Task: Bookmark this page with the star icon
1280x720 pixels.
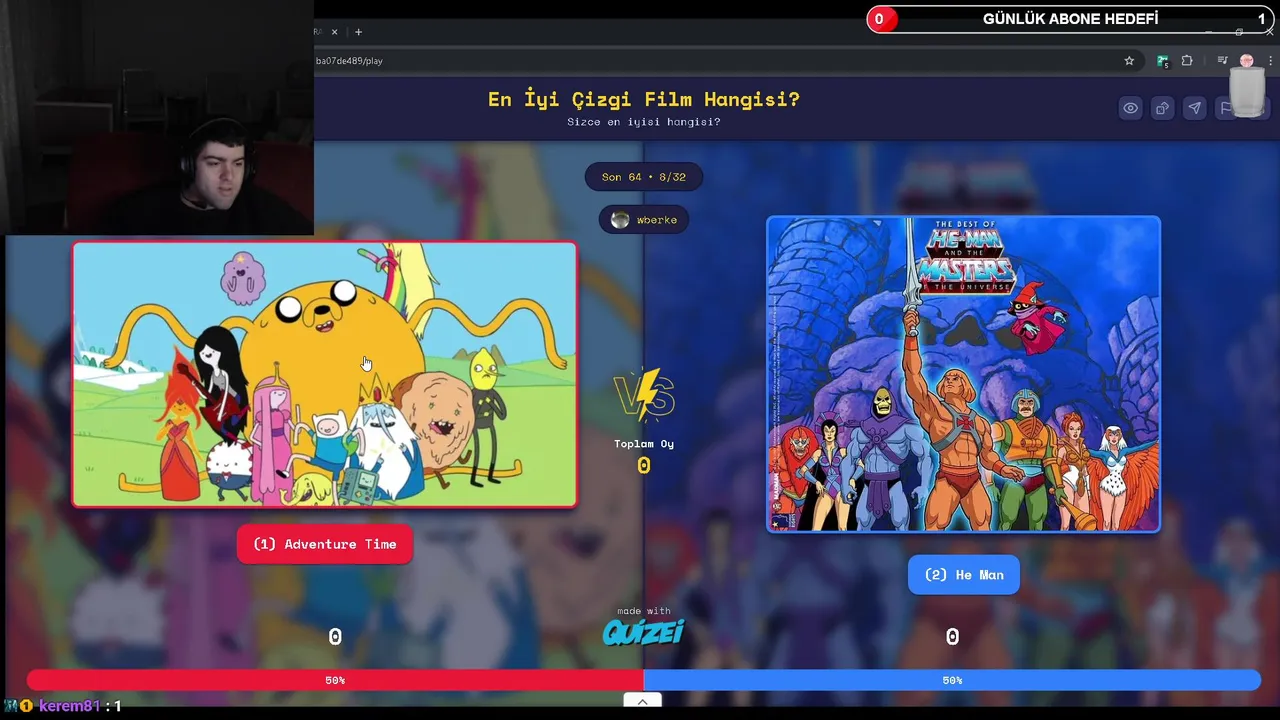Action: (x=1129, y=61)
